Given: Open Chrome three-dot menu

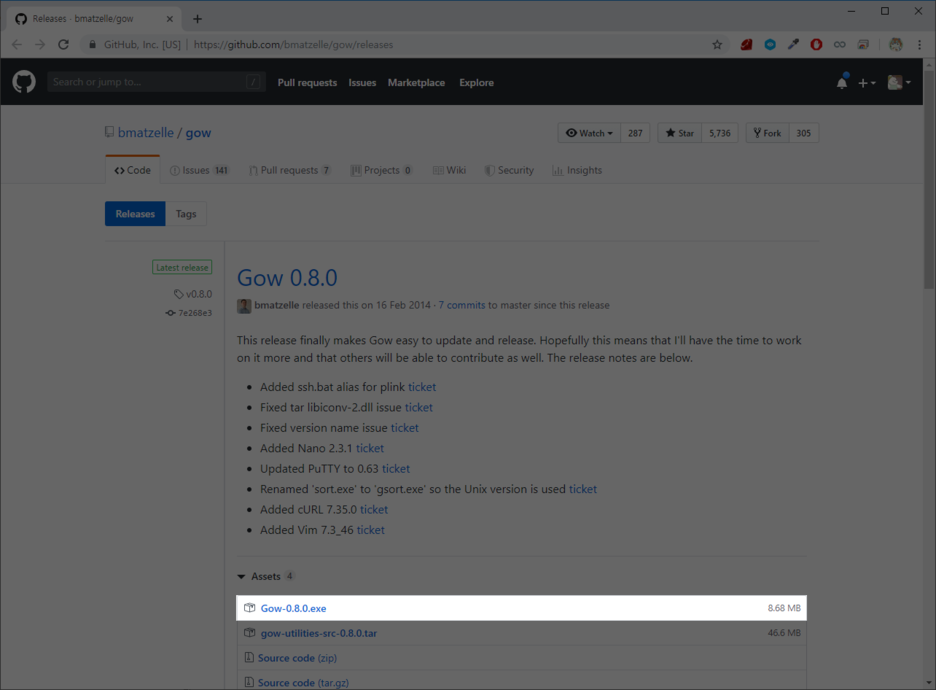Looking at the screenshot, I should pyautogui.click(x=919, y=45).
